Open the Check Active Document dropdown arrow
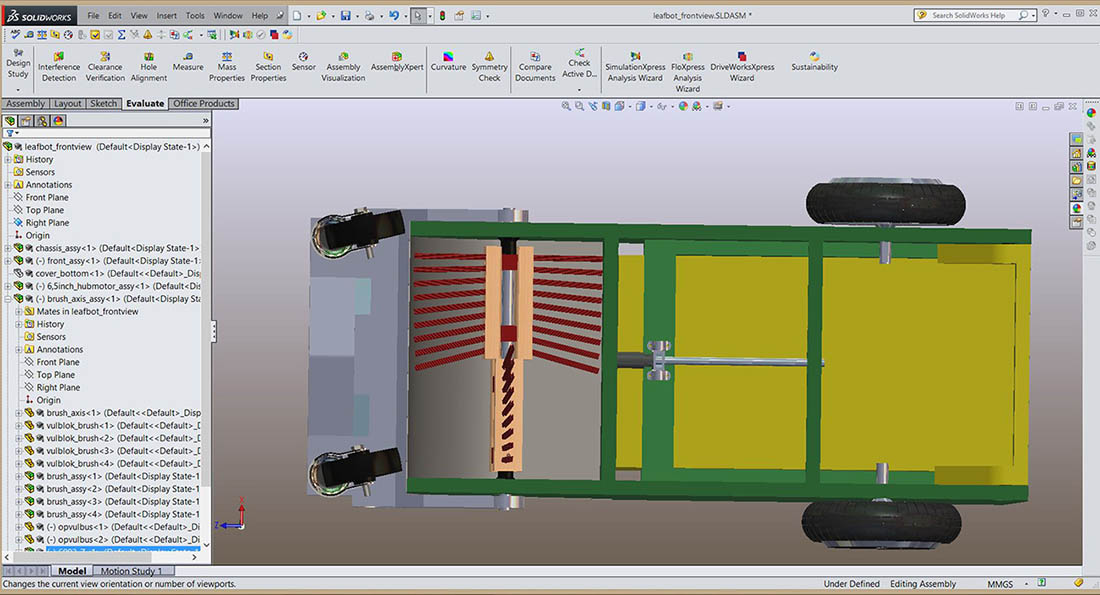This screenshot has width=1100, height=595. pyautogui.click(x=579, y=89)
